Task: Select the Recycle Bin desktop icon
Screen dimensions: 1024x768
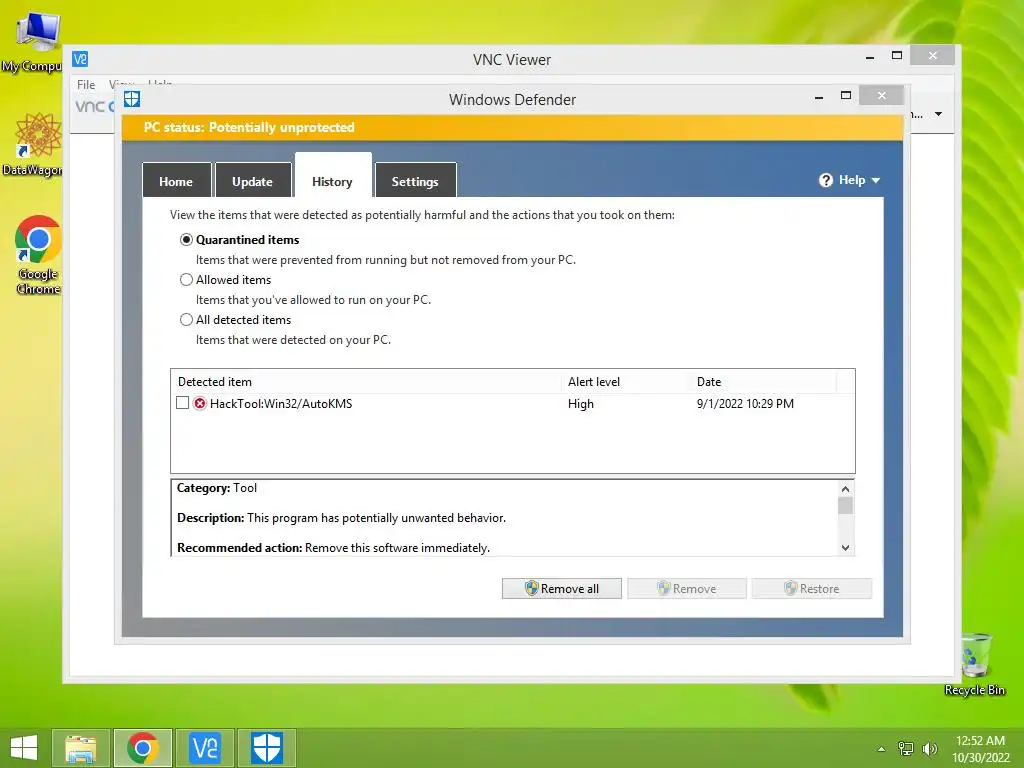Action: [974, 664]
